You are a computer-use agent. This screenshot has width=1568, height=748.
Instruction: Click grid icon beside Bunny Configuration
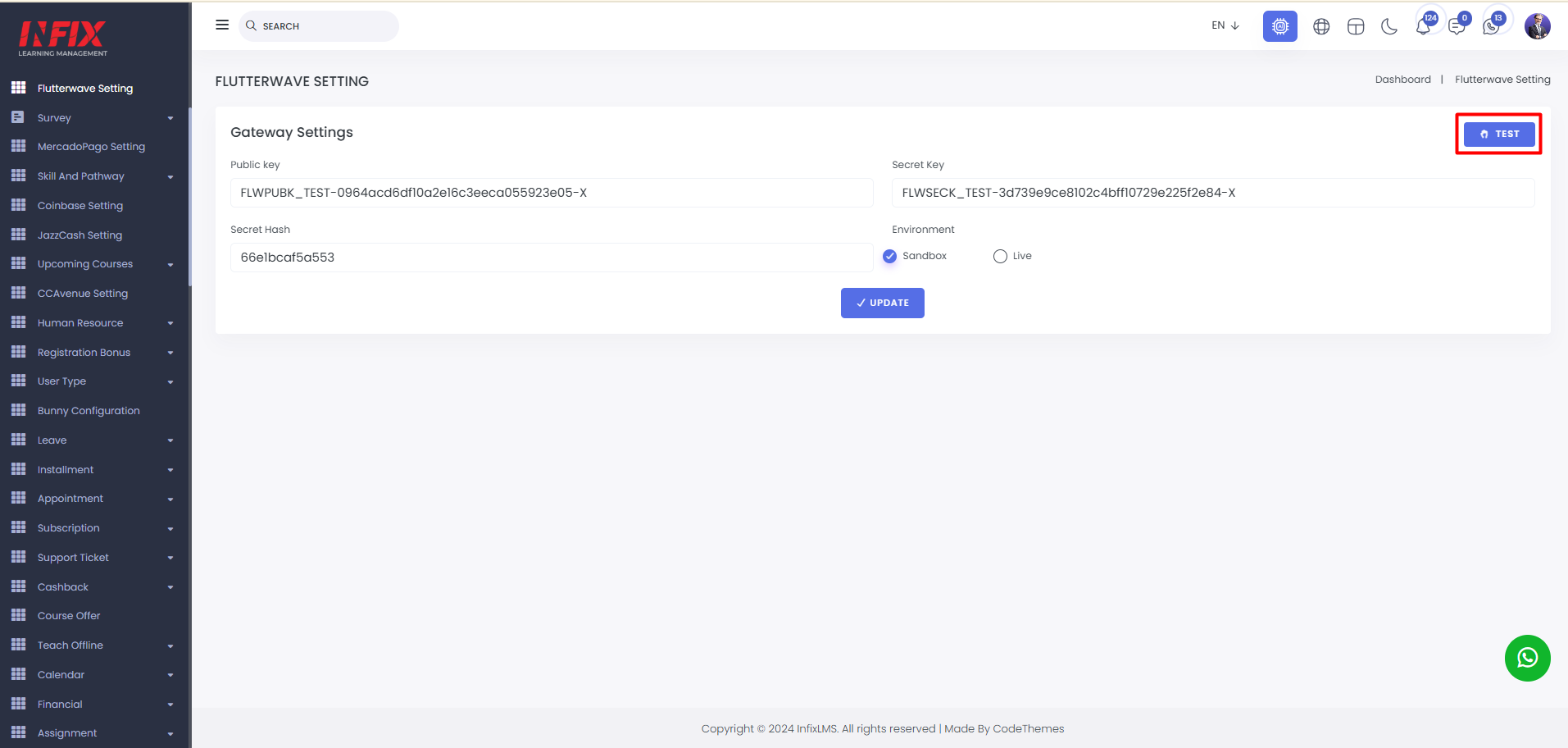[19, 410]
